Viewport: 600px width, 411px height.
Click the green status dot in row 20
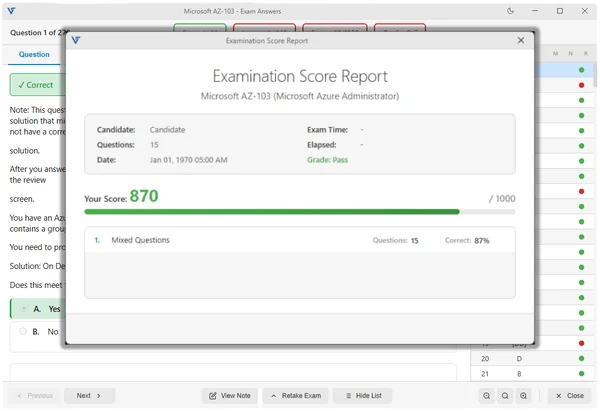(581, 359)
